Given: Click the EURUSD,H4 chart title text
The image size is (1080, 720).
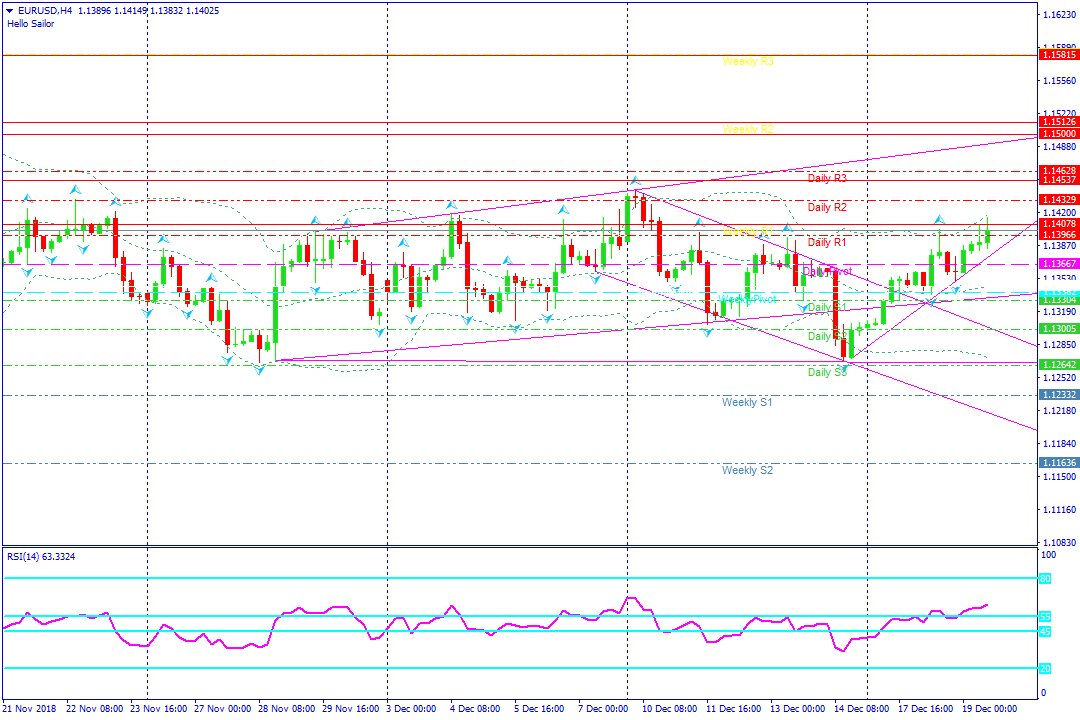Looking at the screenshot, I should tap(45, 11).
